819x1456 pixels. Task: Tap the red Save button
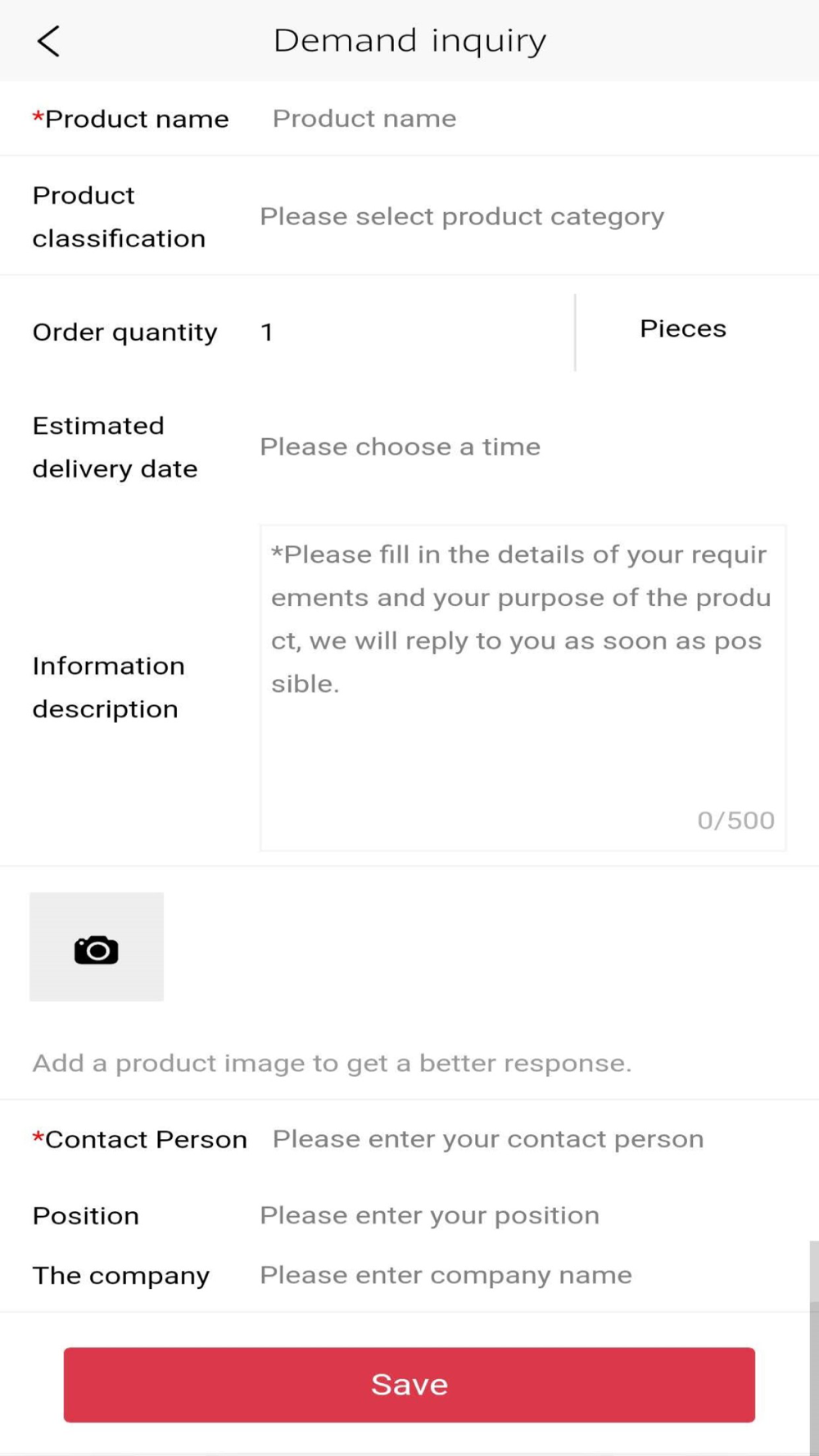(x=409, y=1385)
